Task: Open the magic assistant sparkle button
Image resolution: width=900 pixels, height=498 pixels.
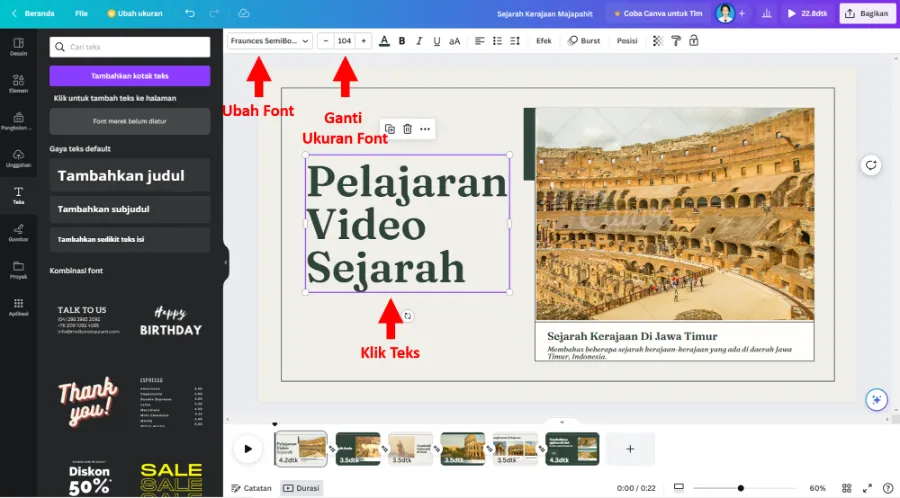Action: click(x=876, y=399)
